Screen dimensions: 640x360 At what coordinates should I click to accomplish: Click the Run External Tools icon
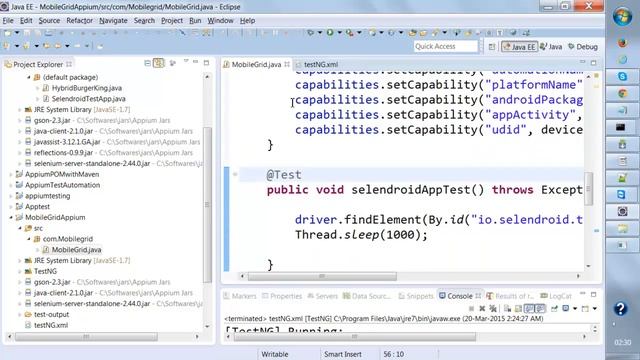(350, 33)
